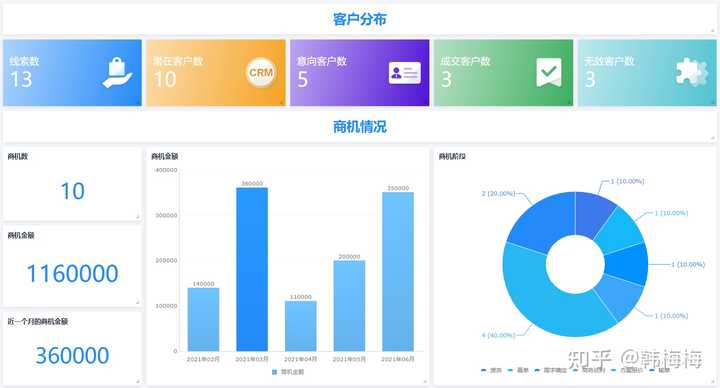Screen dimensions: 720x388
Task: Select the 2021年05月 bar
Action: coord(349,306)
